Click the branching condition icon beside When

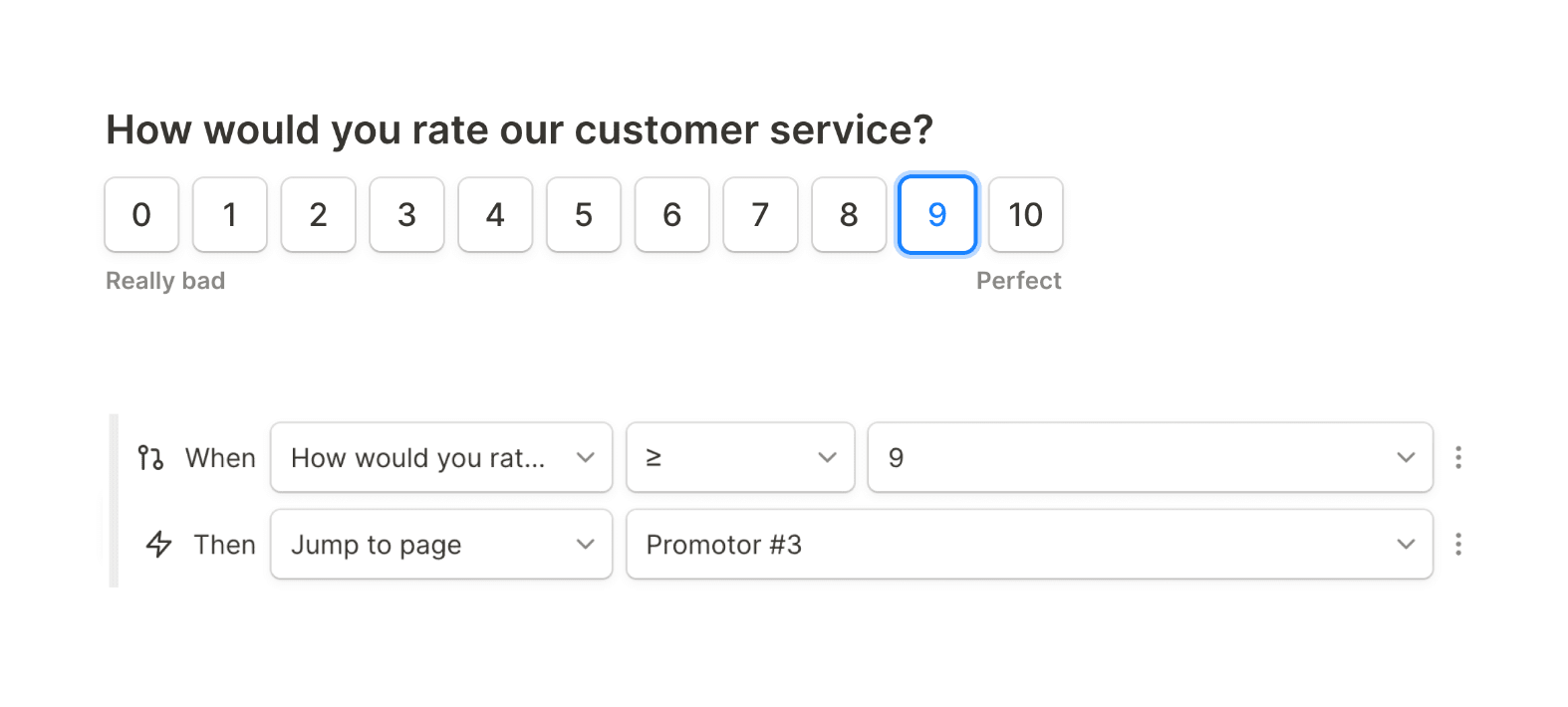click(x=150, y=457)
